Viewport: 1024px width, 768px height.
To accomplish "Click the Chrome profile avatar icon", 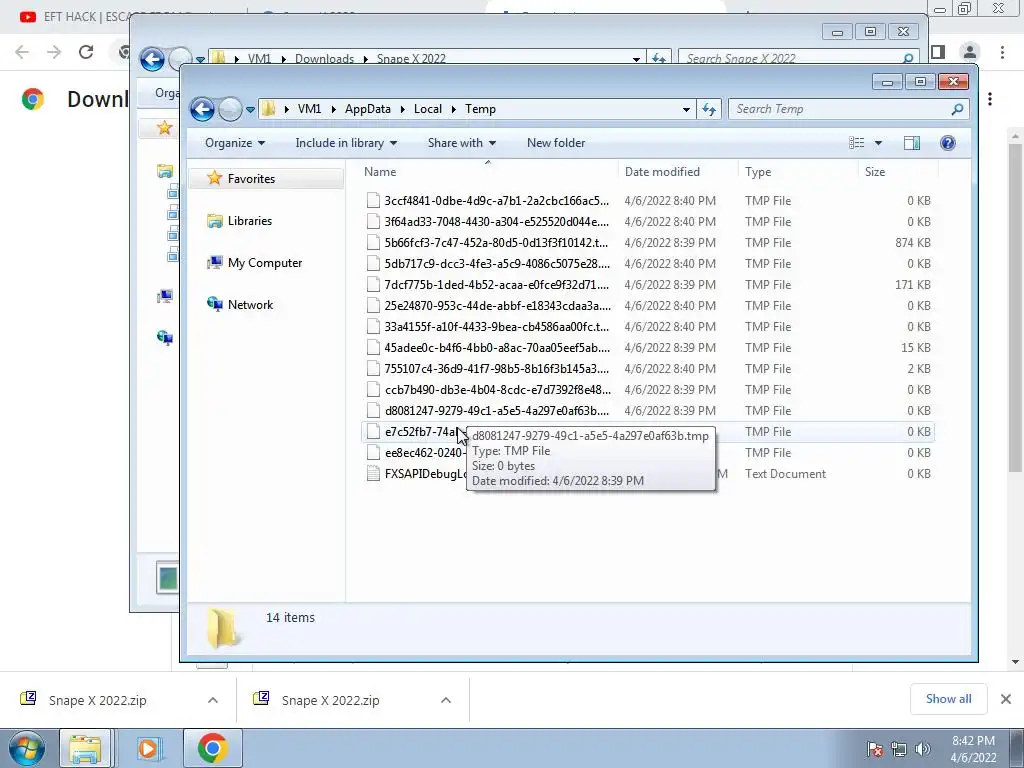I will [970, 52].
